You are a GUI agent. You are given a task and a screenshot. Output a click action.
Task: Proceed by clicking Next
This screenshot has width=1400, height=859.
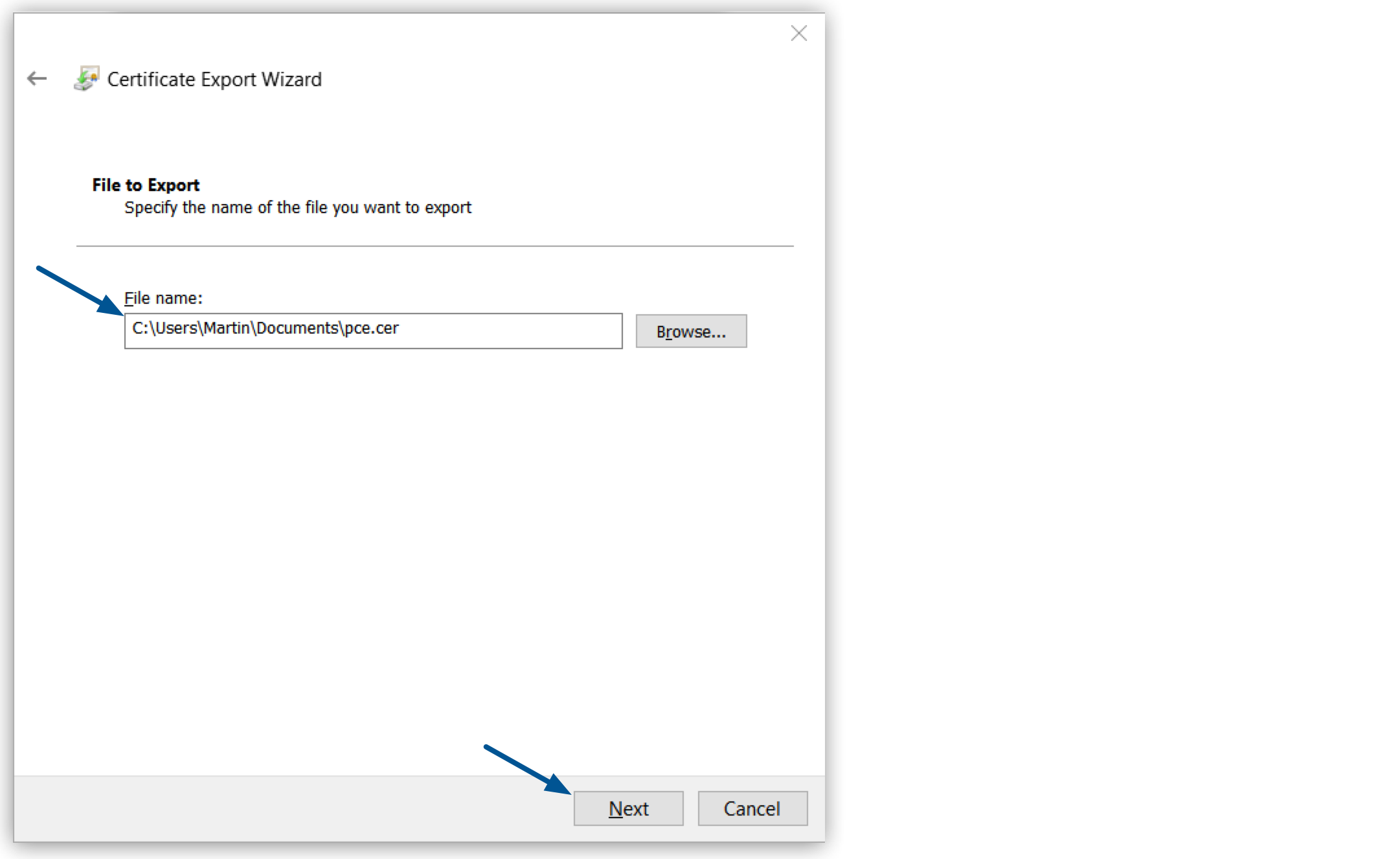point(627,808)
